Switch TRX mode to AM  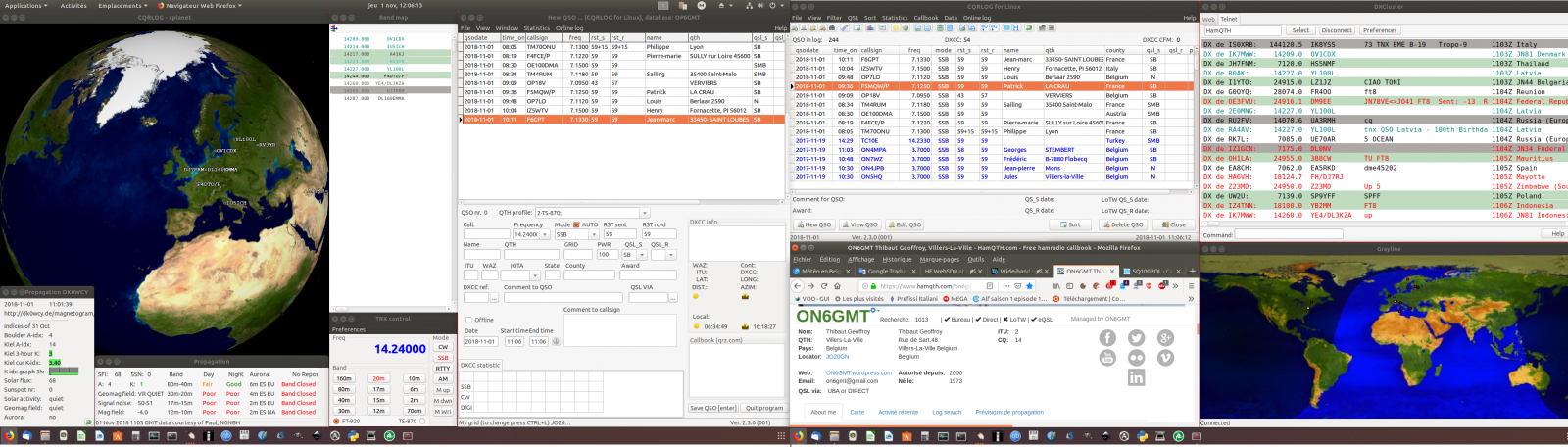443,379
